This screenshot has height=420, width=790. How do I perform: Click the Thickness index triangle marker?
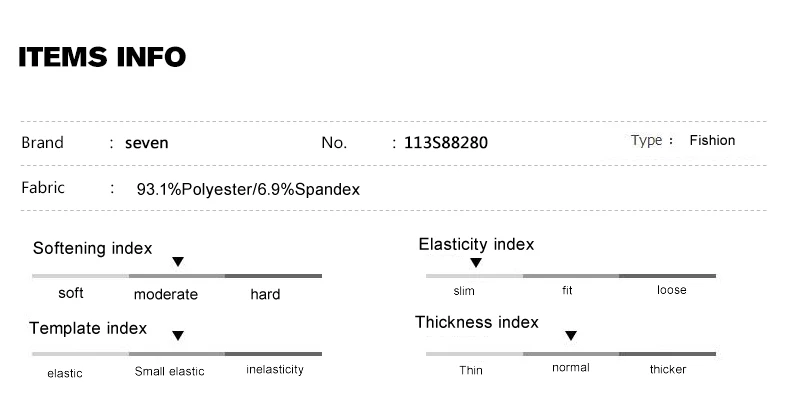tap(570, 335)
